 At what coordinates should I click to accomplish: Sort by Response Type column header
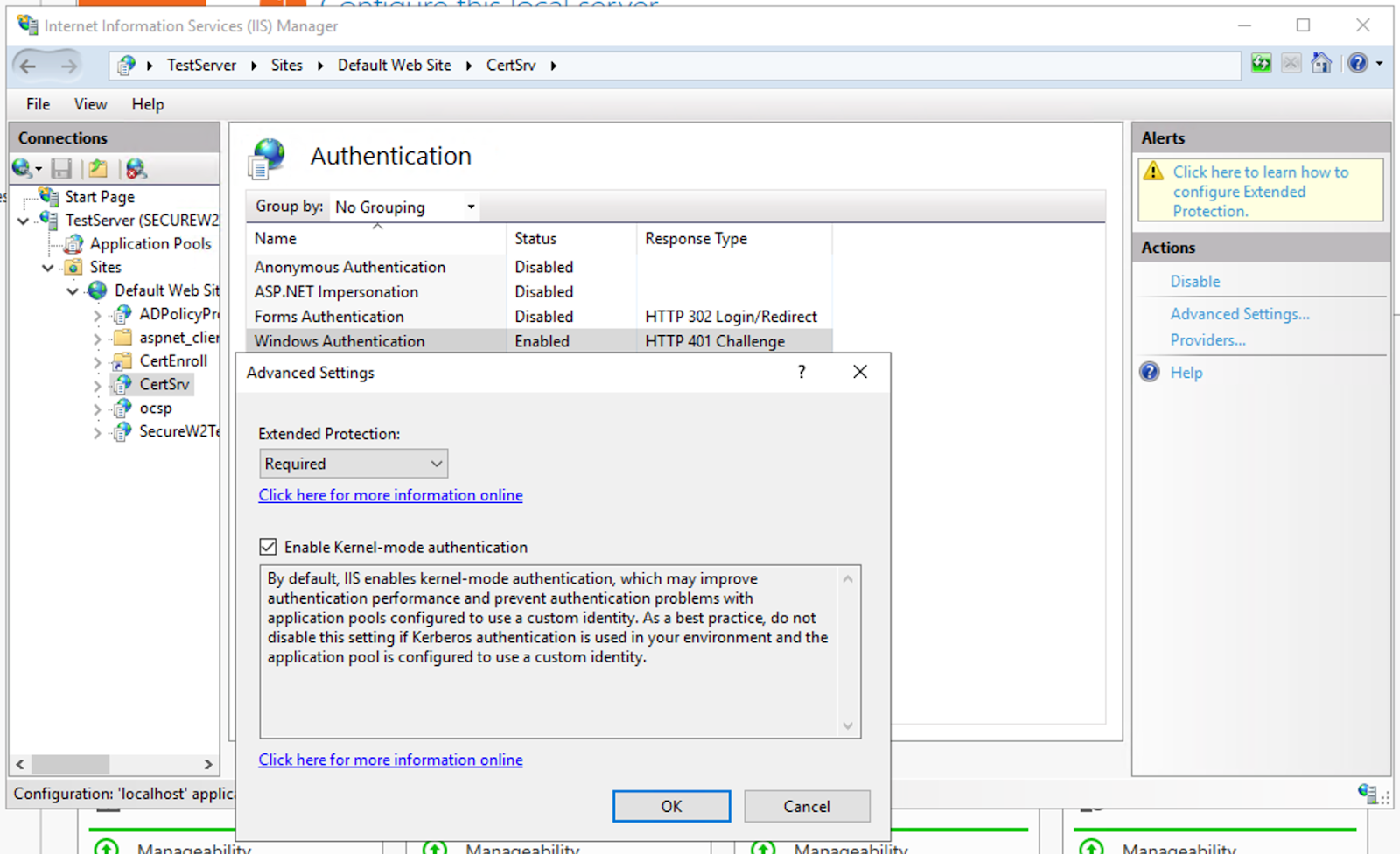[x=734, y=239]
